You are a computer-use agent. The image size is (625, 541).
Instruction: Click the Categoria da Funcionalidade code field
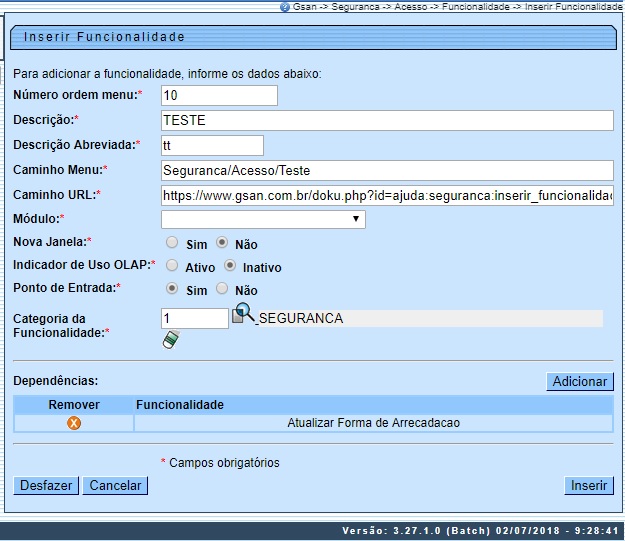click(x=195, y=318)
